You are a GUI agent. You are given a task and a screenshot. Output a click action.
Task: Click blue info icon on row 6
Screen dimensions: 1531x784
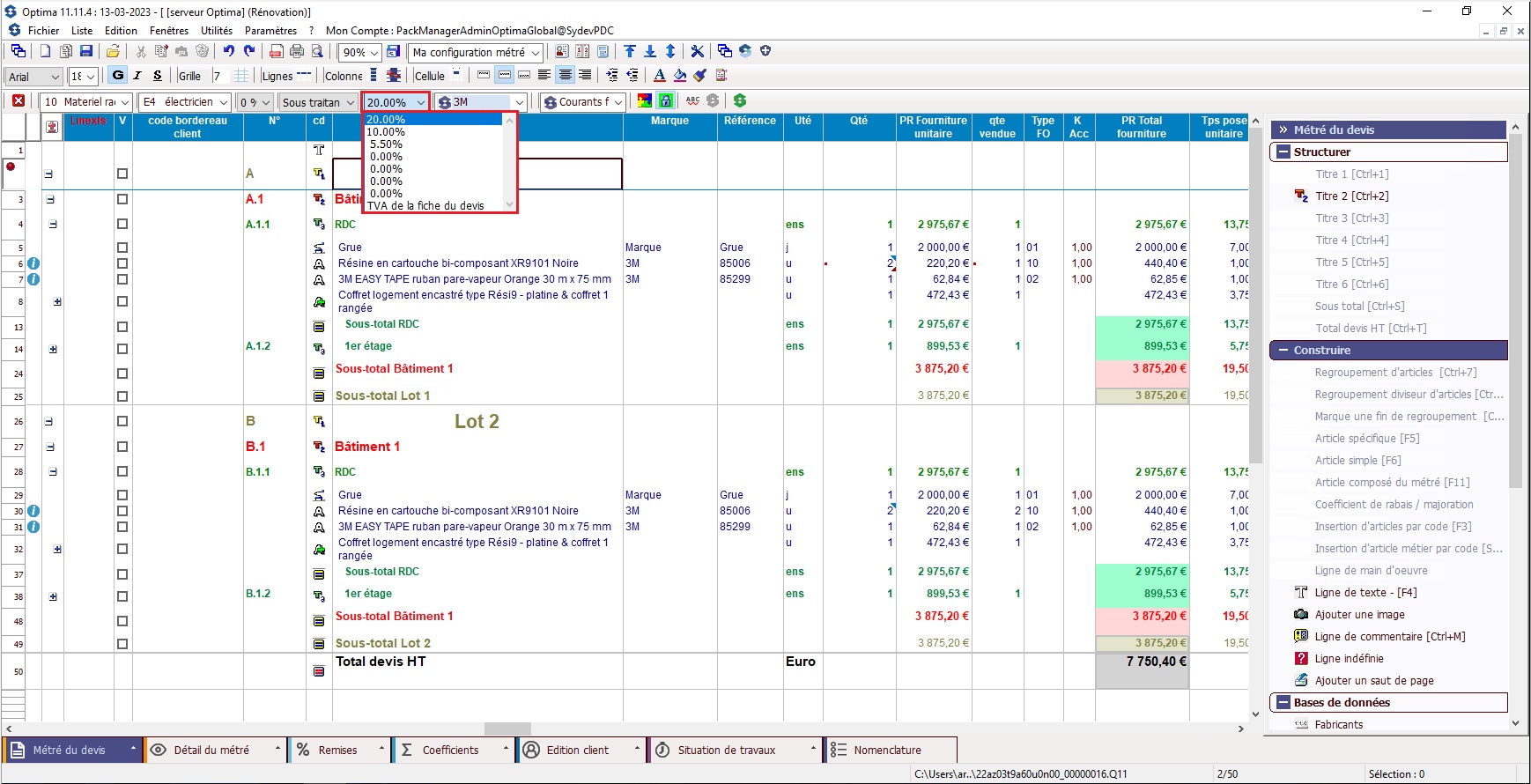pyautogui.click(x=33, y=263)
